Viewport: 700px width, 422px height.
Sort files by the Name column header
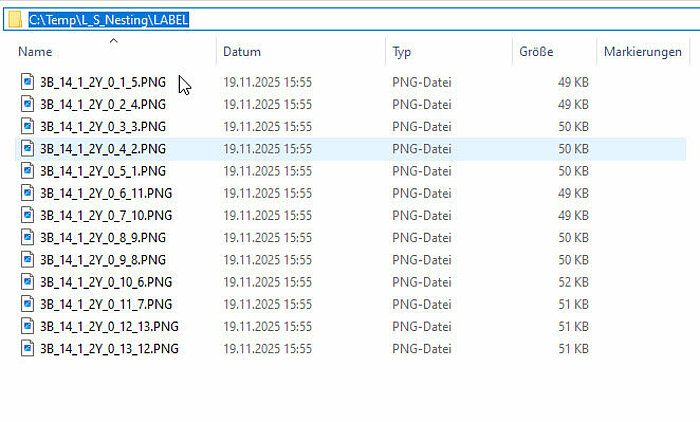coord(35,51)
